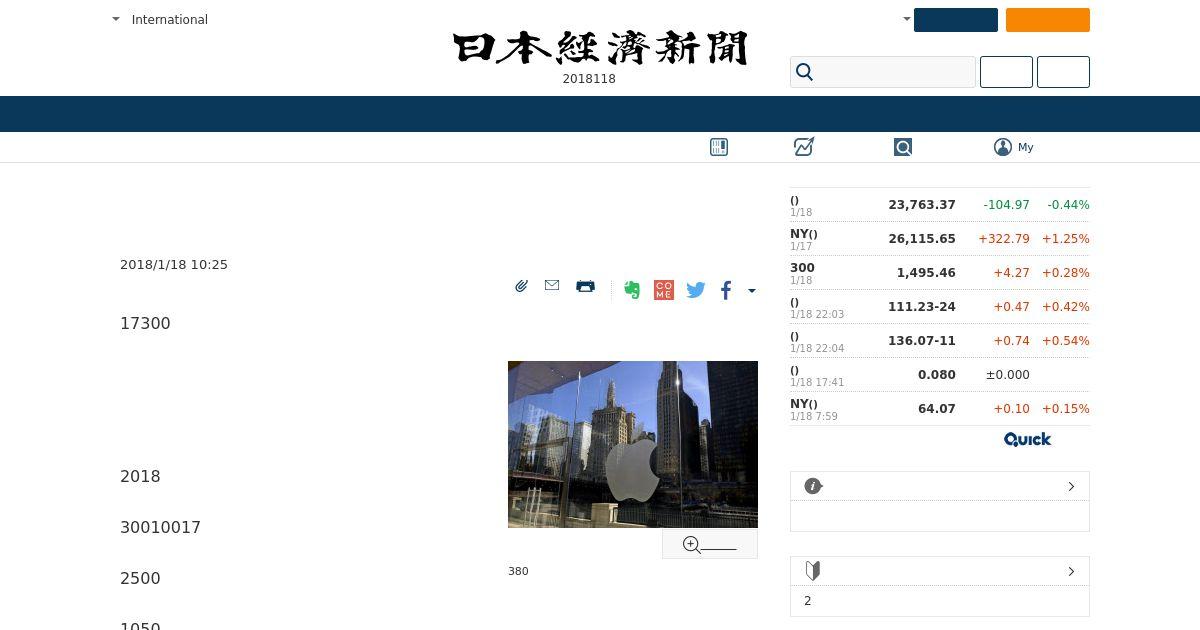The height and width of the screenshot is (630, 1200).
Task: Click the article text line 30010017
Action: click(x=160, y=527)
